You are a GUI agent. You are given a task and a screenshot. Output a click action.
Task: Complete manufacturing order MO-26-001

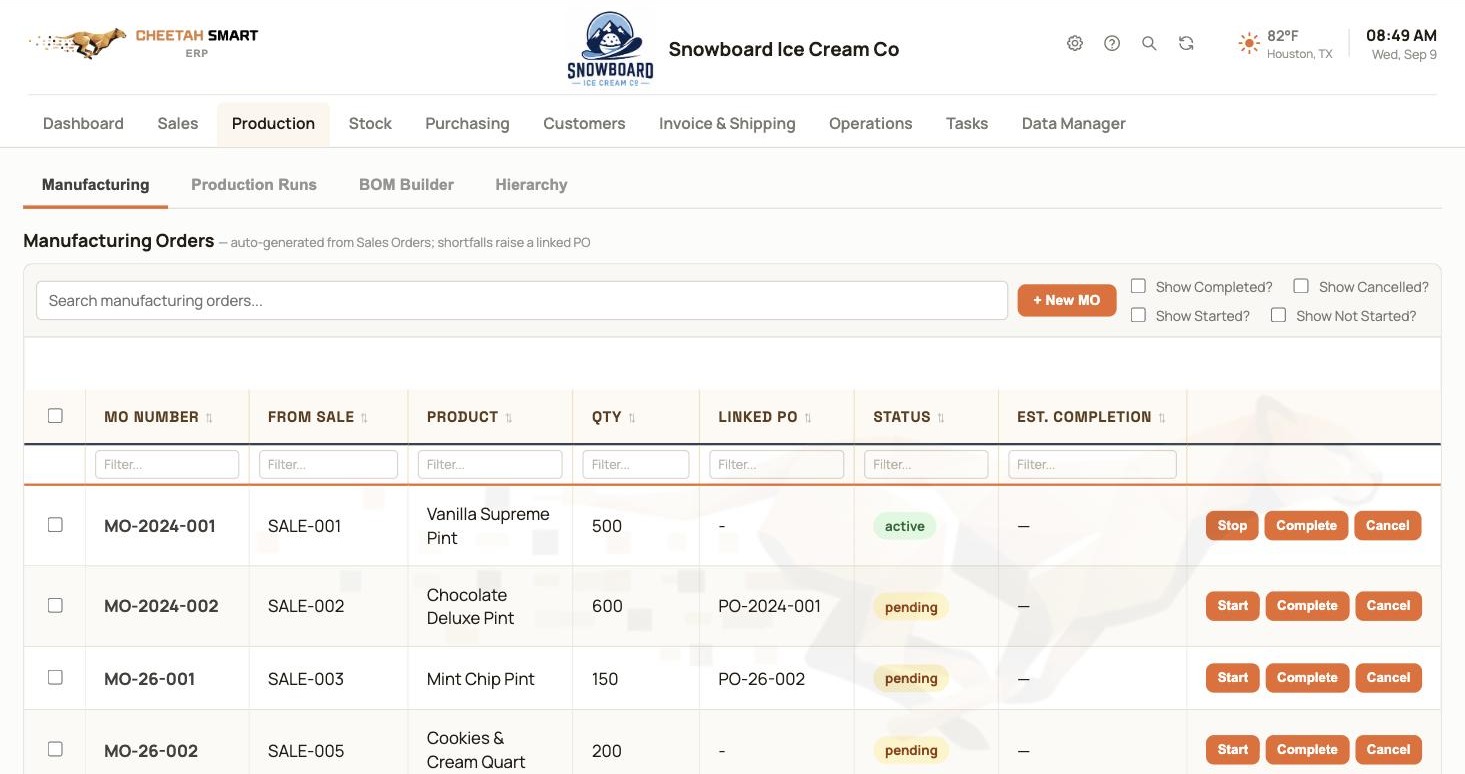[x=1307, y=678]
